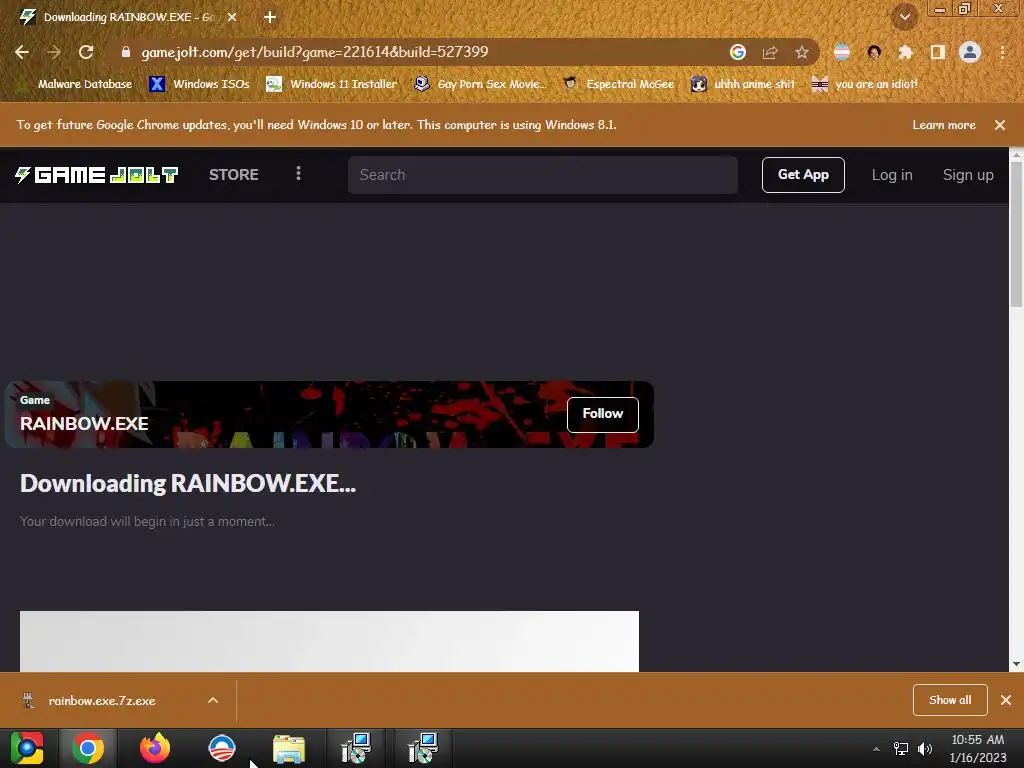This screenshot has height=768, width=1024.
Task: Open the downloaded rainbow.exe.7z.exe file
Action: tap(102, 700)
